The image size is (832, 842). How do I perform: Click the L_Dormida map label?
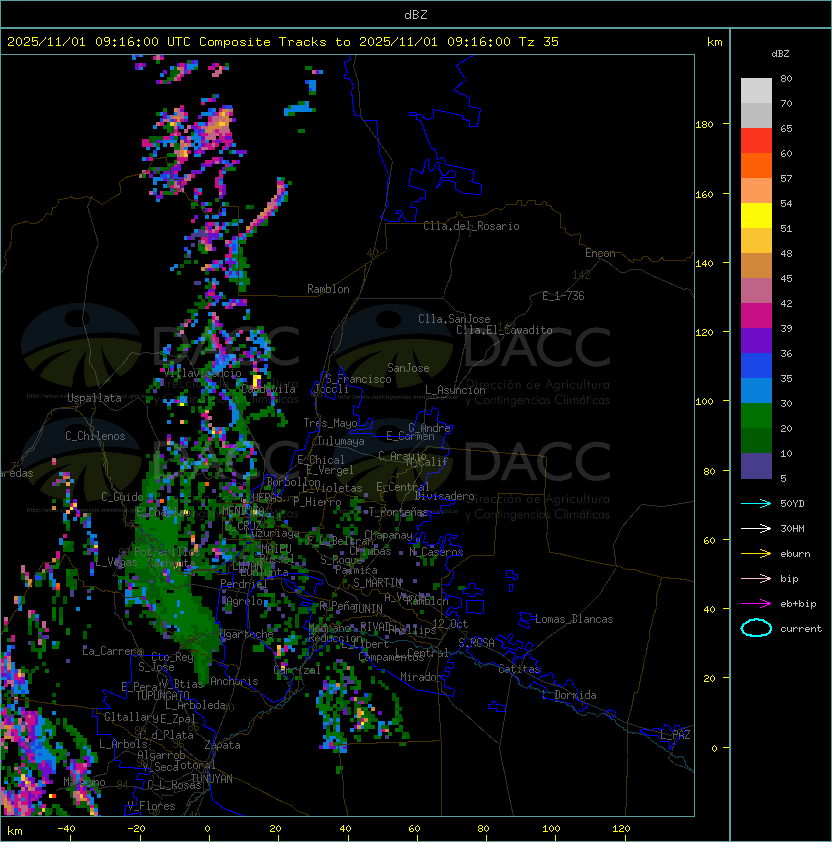[x=569, y=695]
